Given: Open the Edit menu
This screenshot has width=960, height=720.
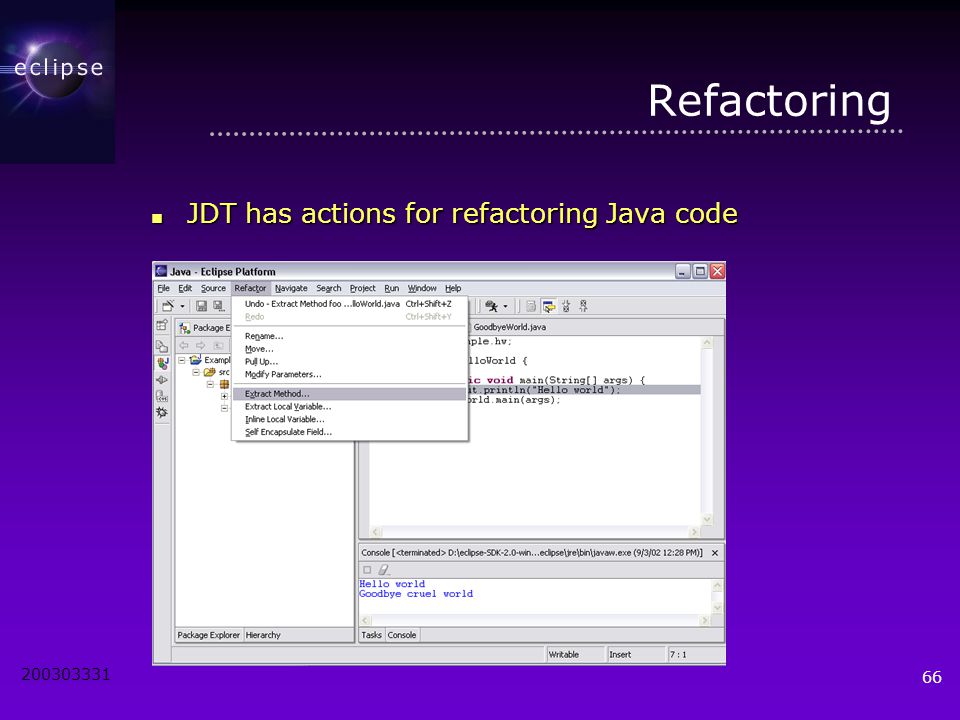Looking at the screenshot, I should point(185,288).
